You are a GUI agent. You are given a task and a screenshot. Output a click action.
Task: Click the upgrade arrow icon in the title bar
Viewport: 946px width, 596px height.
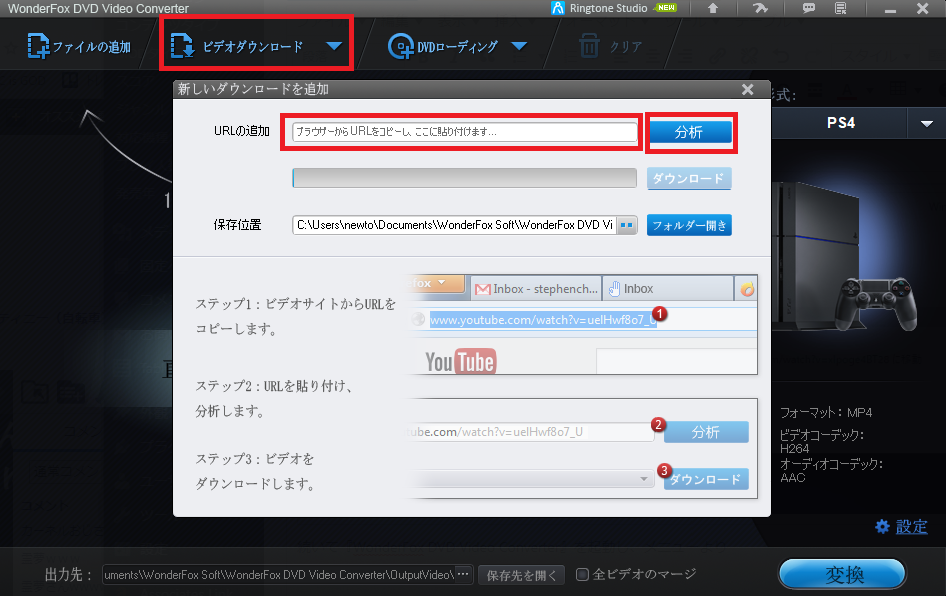[x=713, y=8]
